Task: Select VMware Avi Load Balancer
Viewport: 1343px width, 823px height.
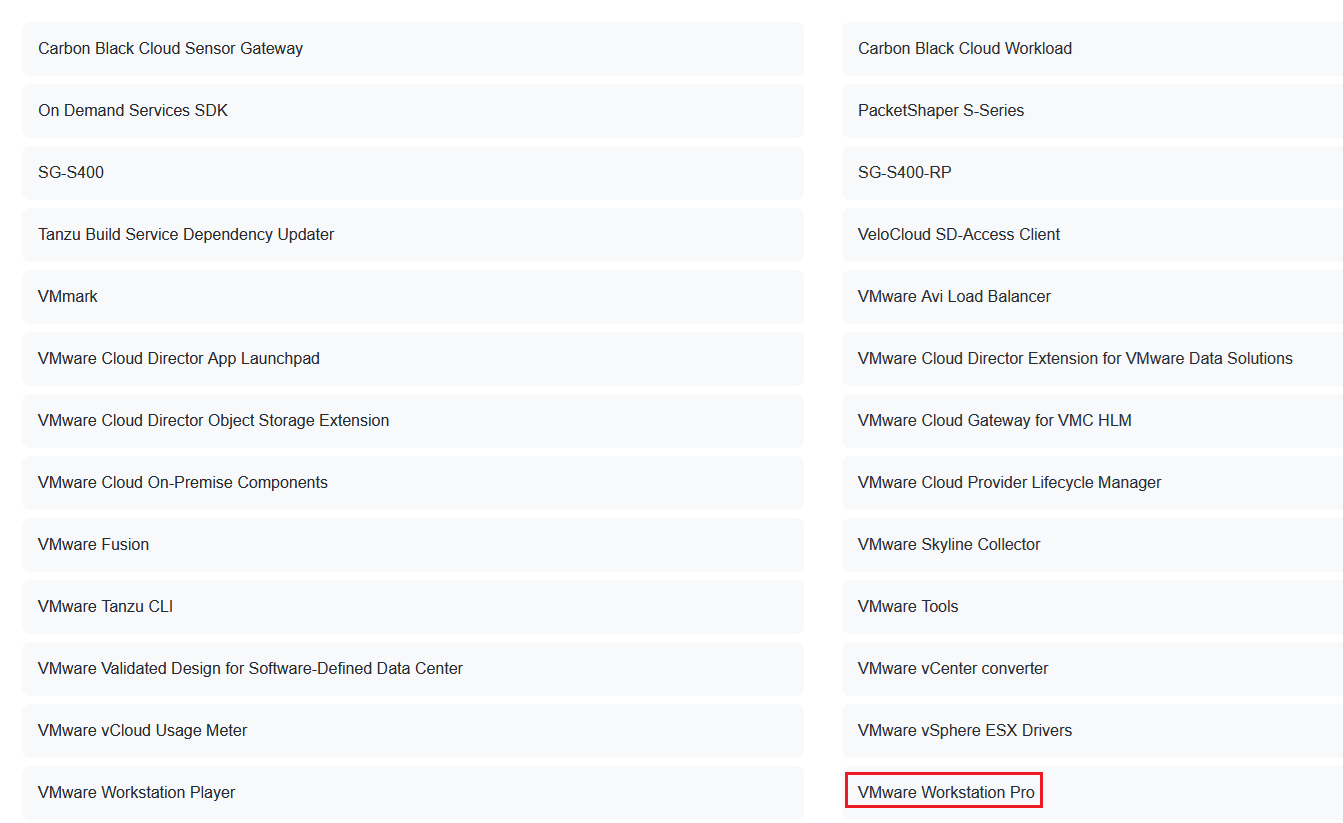Action: (1092, 297)
